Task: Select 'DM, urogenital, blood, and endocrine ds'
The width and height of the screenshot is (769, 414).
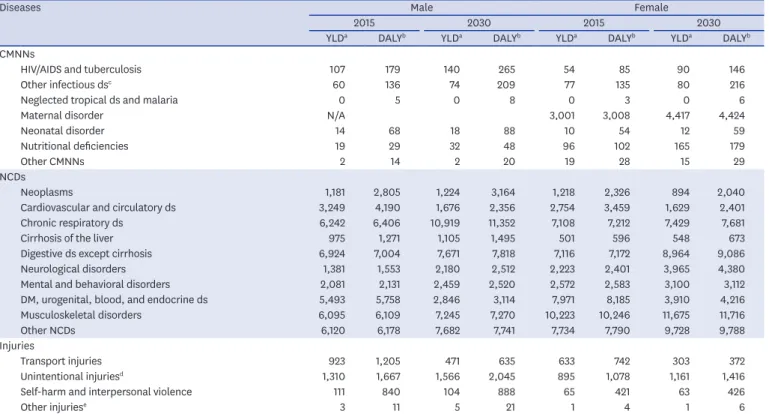Action: click(114, 300)
